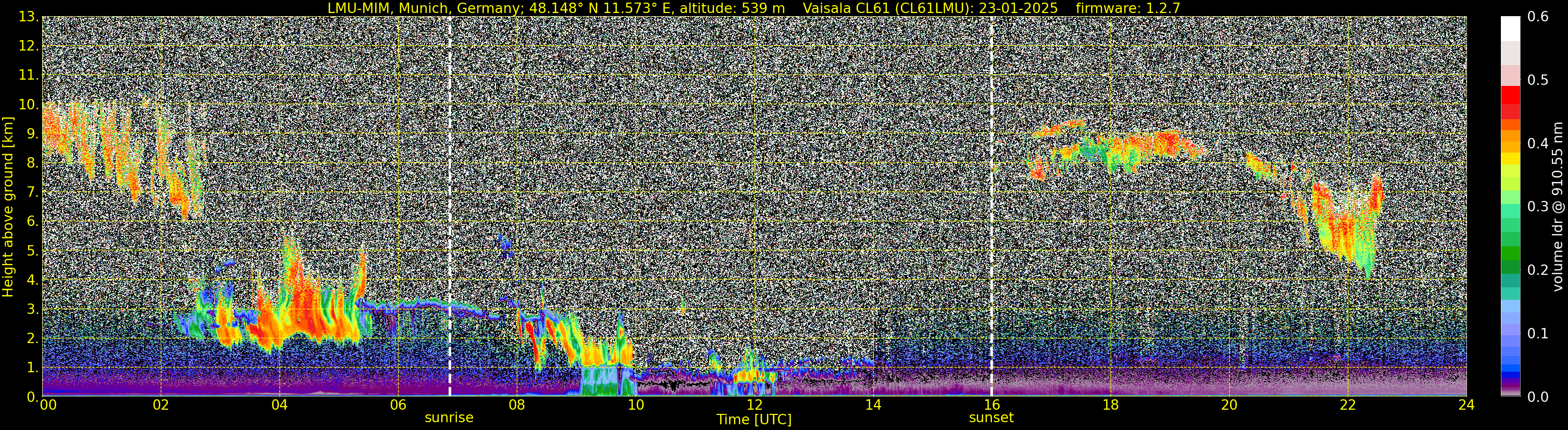Image resolution: width=1568 pixels, height=430 pixels.
Task: Click the 'firmware: 1.2.7' label
Action: 1128,8
